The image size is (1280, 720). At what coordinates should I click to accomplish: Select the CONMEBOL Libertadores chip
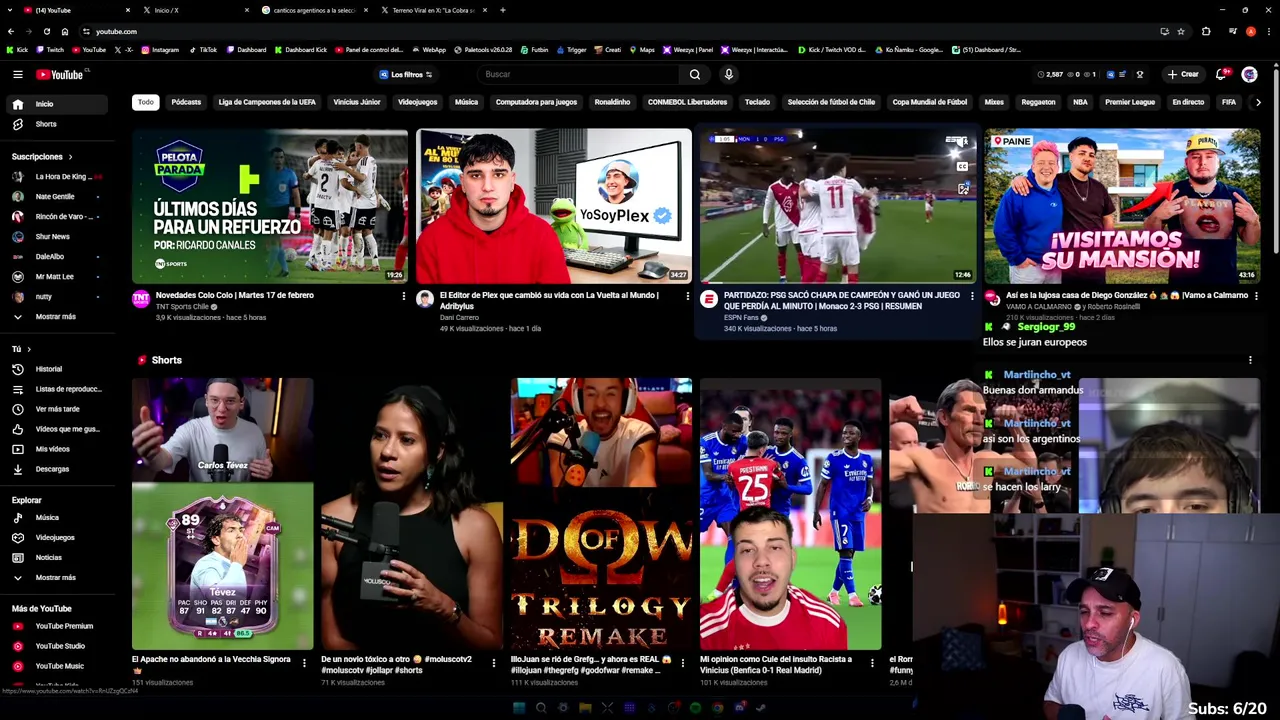click(687, 102)
